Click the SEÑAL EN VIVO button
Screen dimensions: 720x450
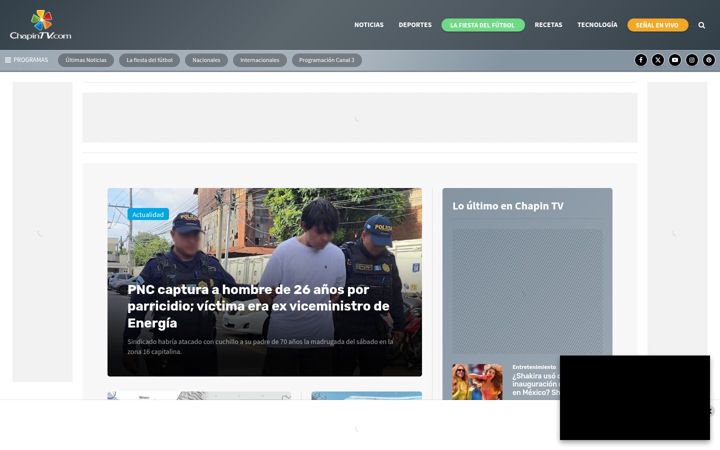[657, 25]
